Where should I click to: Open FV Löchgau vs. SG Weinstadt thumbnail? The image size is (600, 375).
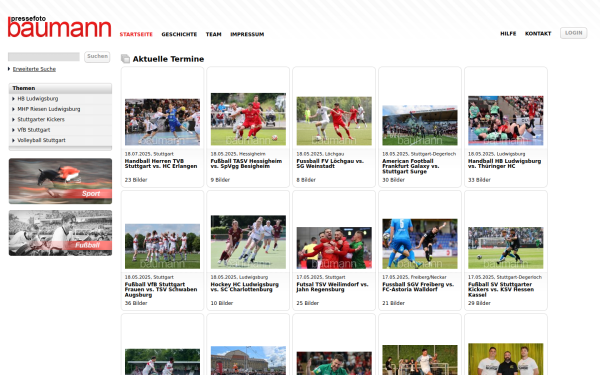pyautogui.click(x=334, y=121)
